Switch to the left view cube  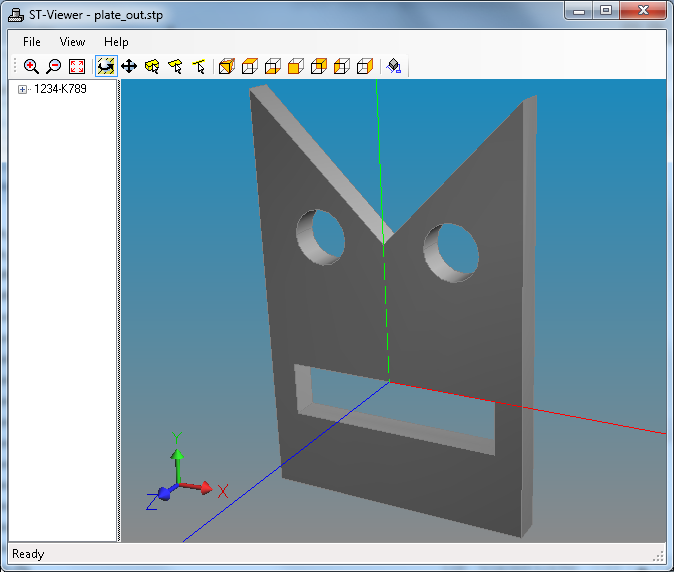[x=342, y=66]
